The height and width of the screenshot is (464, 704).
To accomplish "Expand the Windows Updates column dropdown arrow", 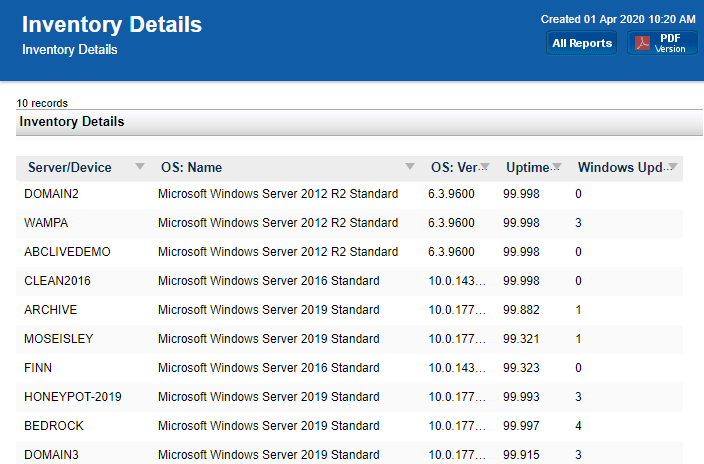I will [x=673, y=167].
